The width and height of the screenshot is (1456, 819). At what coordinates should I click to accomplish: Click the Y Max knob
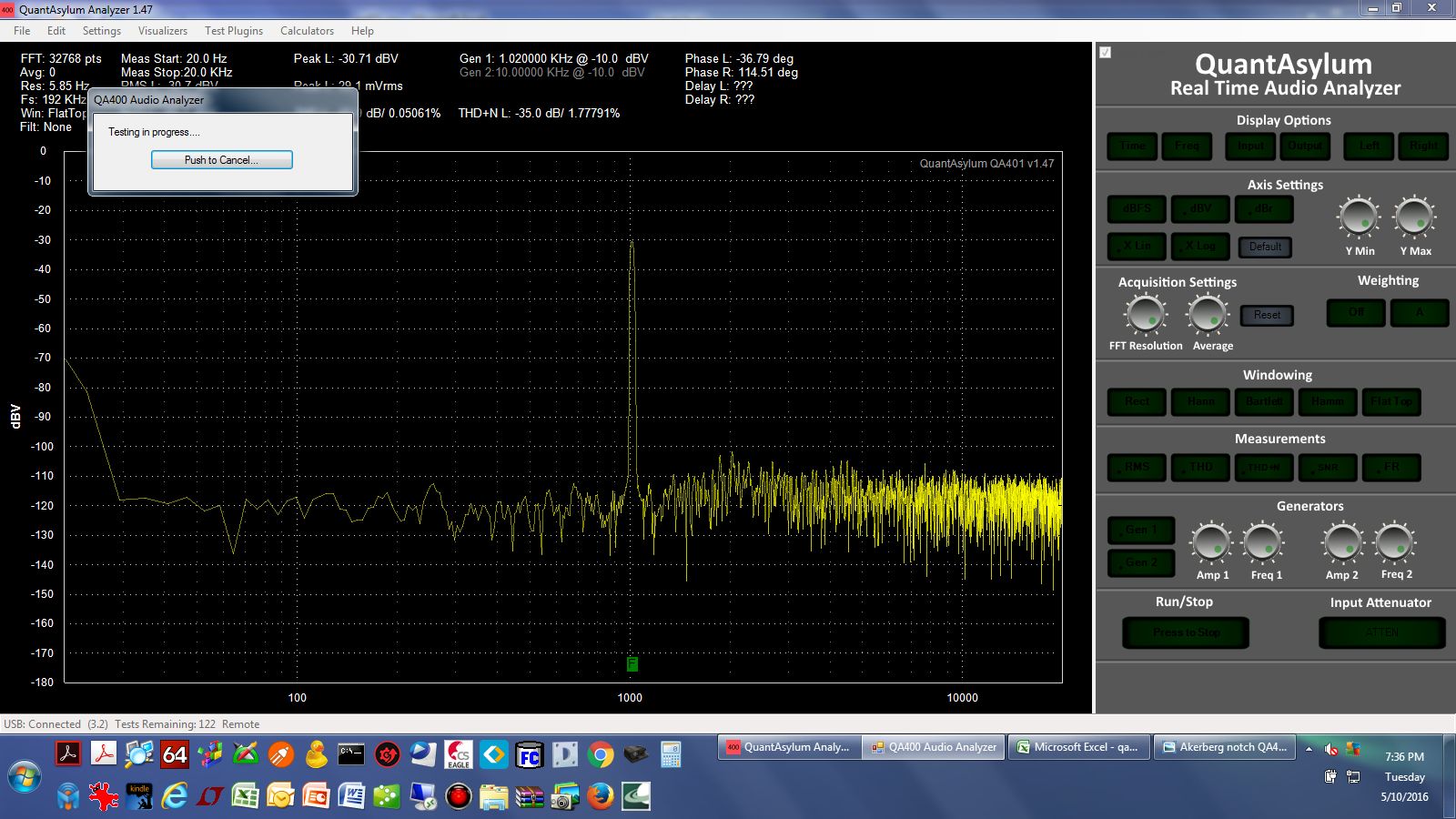click(1414, 218)
